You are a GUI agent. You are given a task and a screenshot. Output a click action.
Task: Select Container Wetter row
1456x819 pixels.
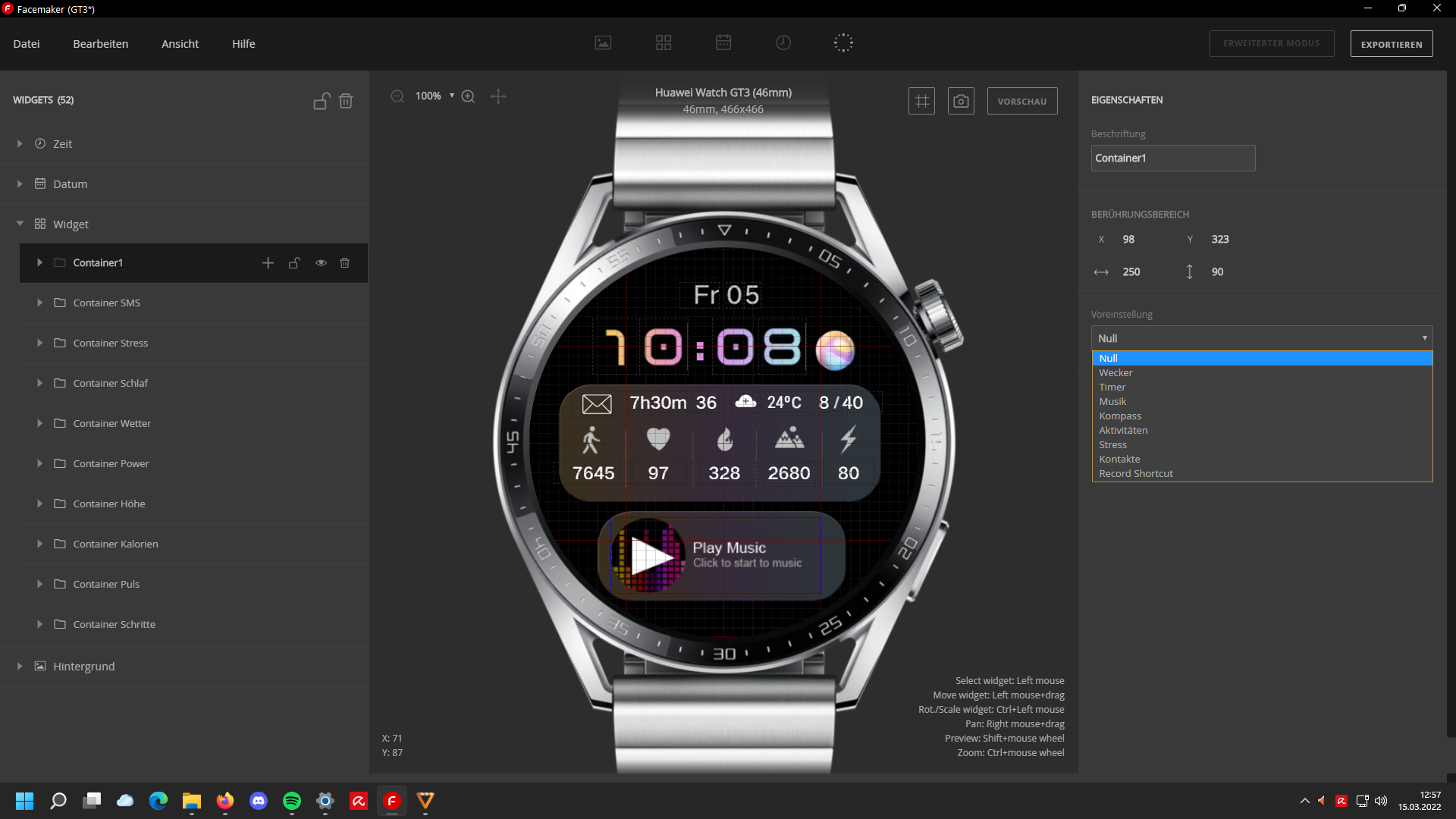click(193, 424)
